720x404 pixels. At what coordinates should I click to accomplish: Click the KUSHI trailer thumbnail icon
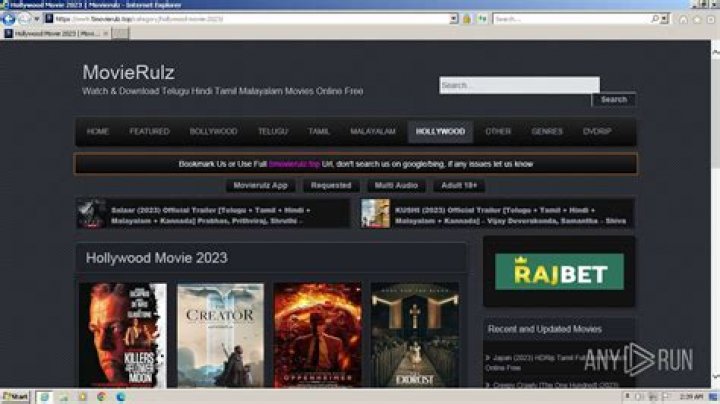[x=375, y=213]
